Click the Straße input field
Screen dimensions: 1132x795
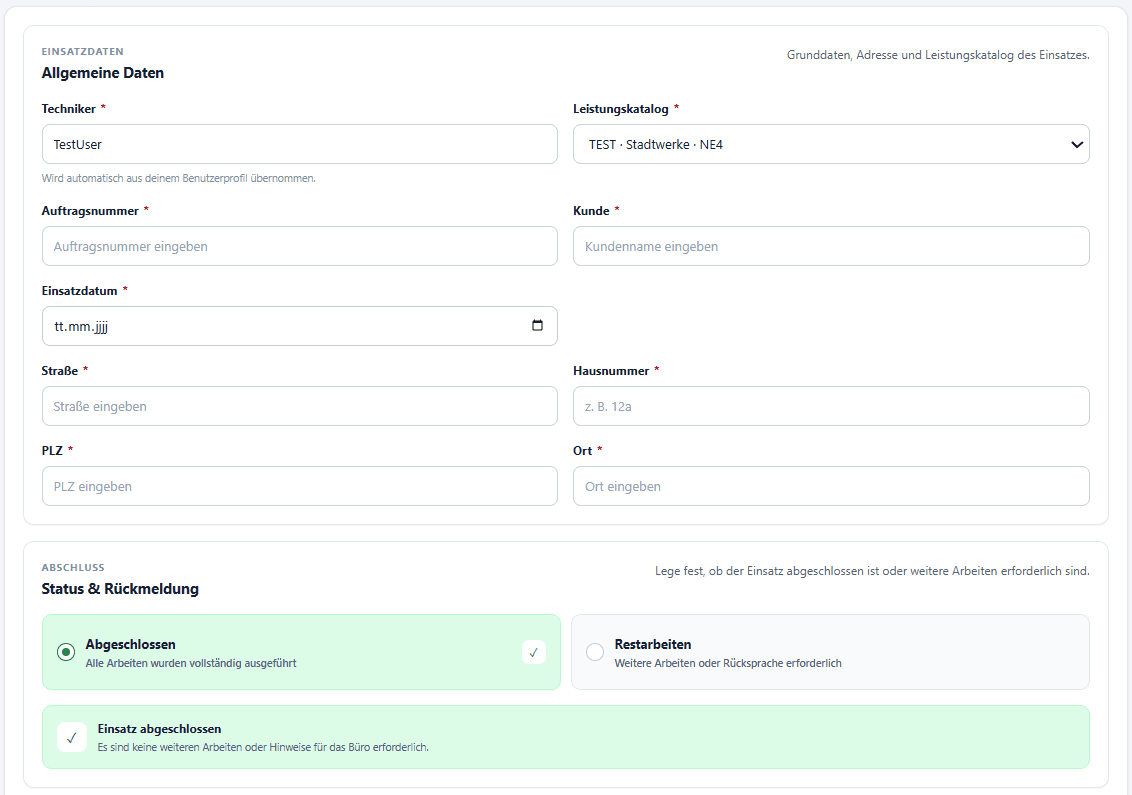coord(300,406)
